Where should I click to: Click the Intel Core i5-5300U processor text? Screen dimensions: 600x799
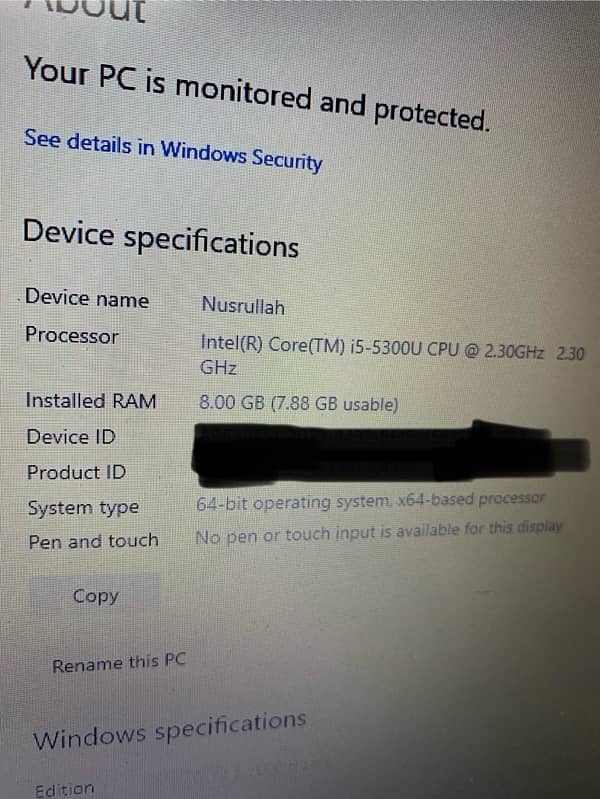point(392,355)
